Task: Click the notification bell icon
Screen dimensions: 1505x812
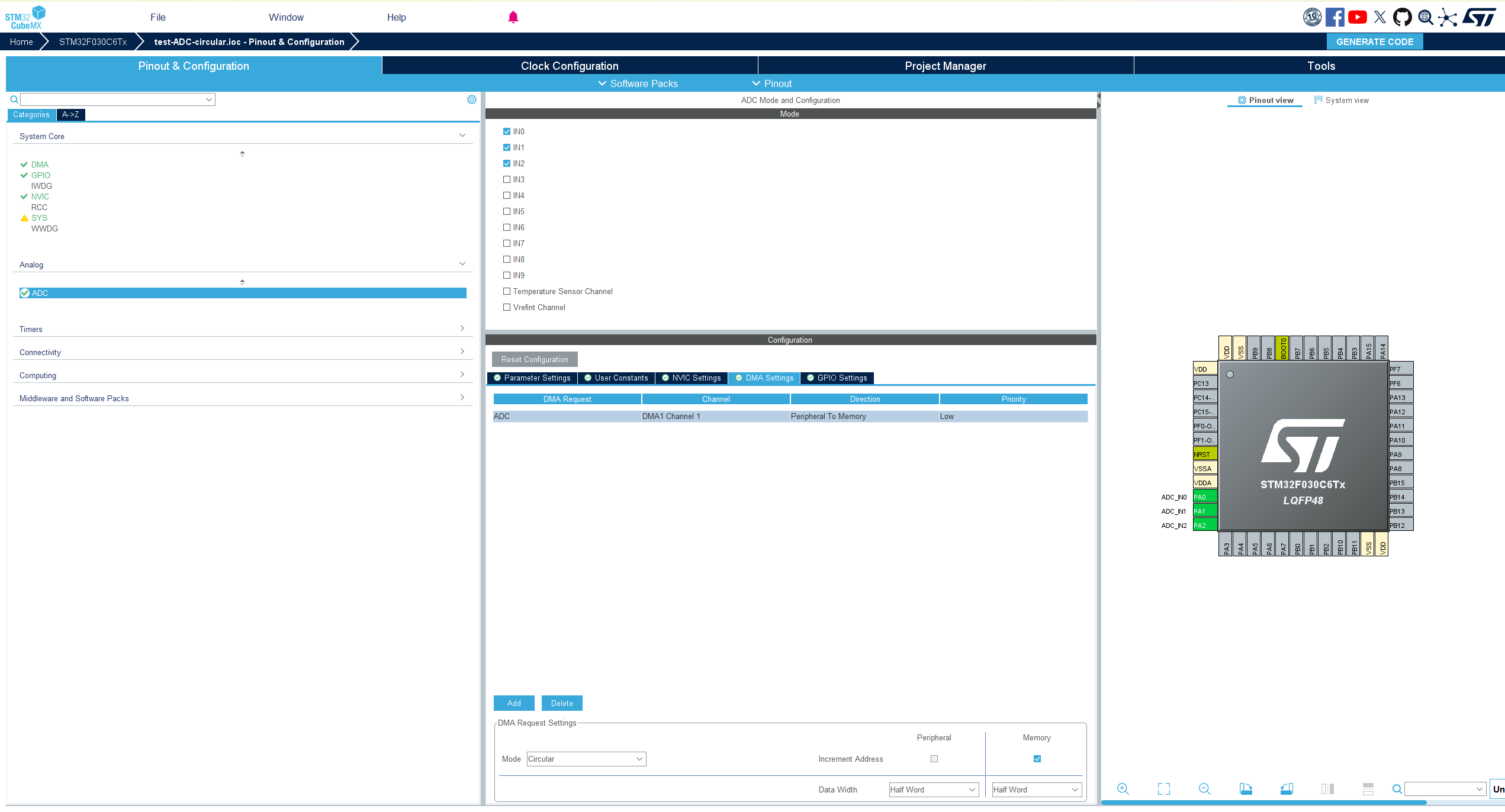Action: tap(513, 17)
